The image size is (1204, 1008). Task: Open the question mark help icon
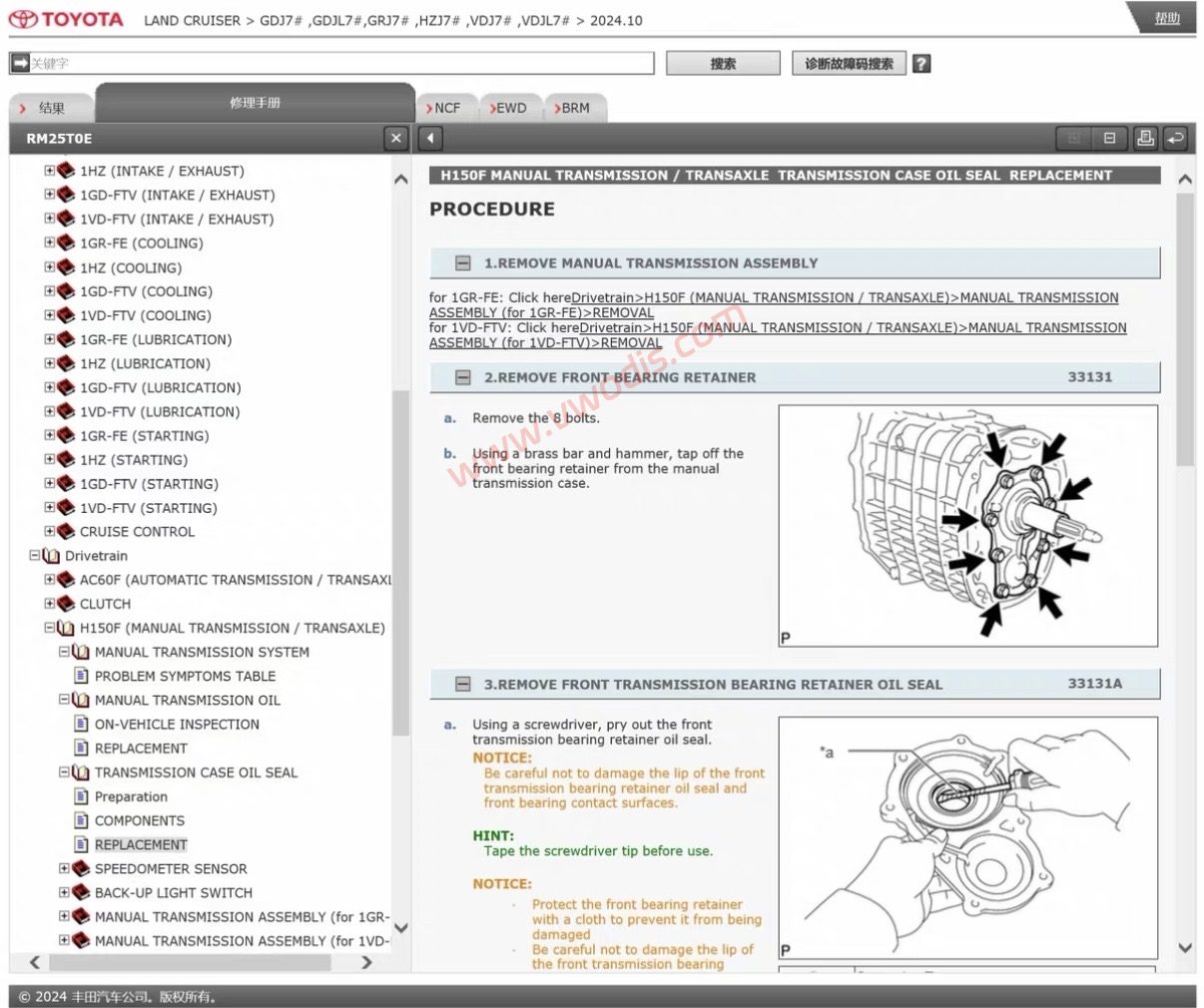point(921,64)
